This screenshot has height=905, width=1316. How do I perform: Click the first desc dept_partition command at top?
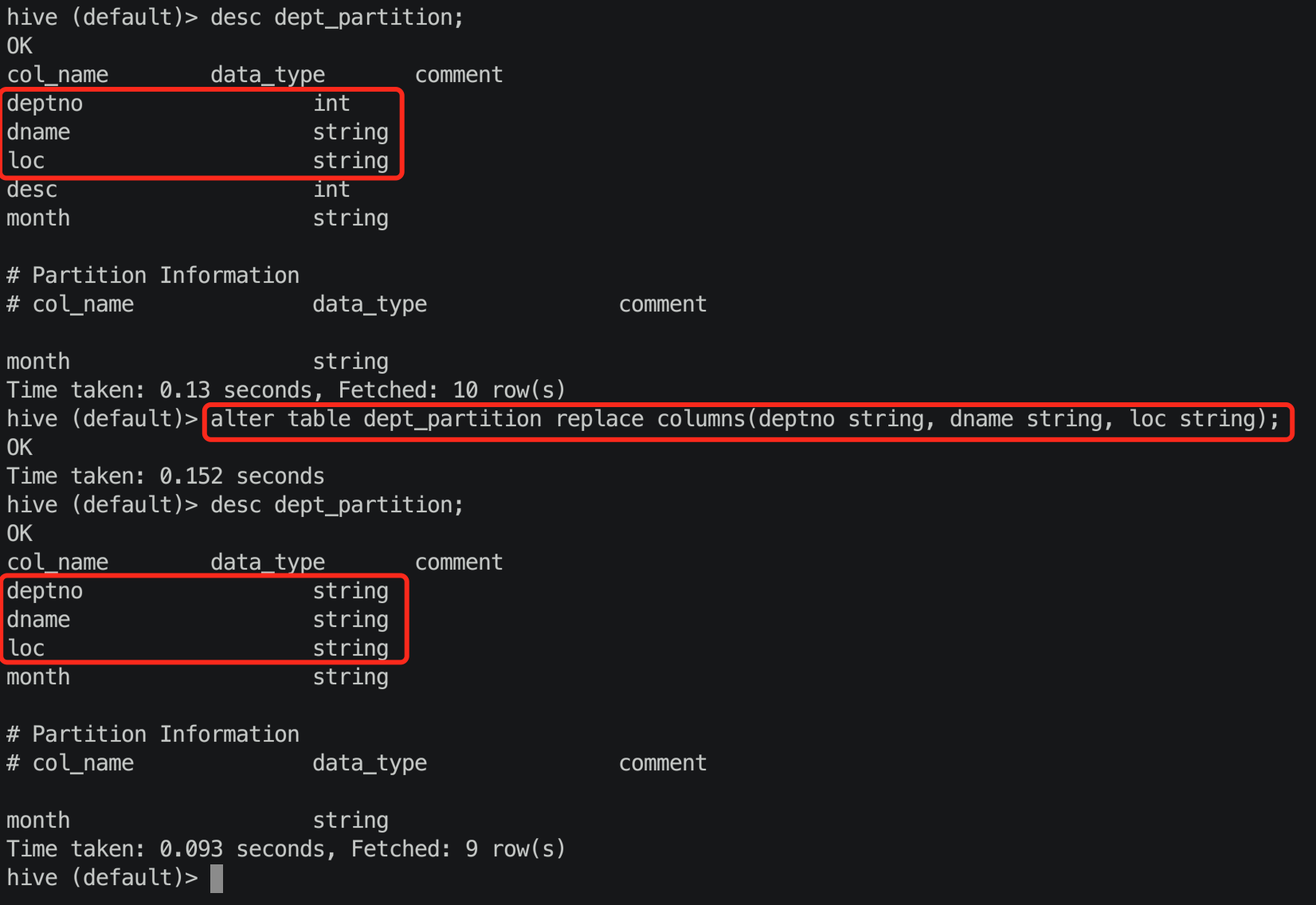pyautogui.click(x=336, y=18)
